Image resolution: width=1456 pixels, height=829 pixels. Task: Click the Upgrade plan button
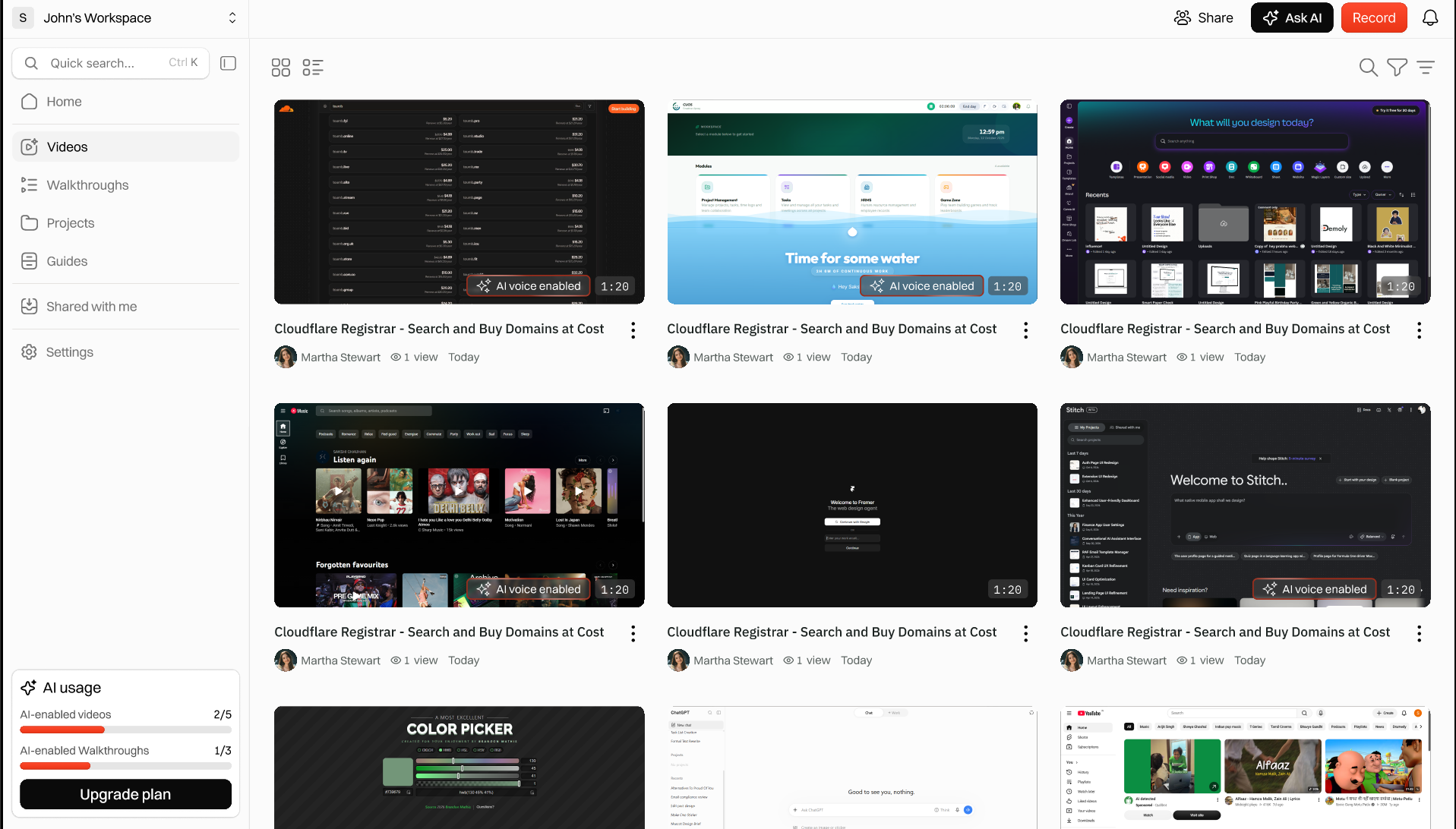(x=125, y=794)
